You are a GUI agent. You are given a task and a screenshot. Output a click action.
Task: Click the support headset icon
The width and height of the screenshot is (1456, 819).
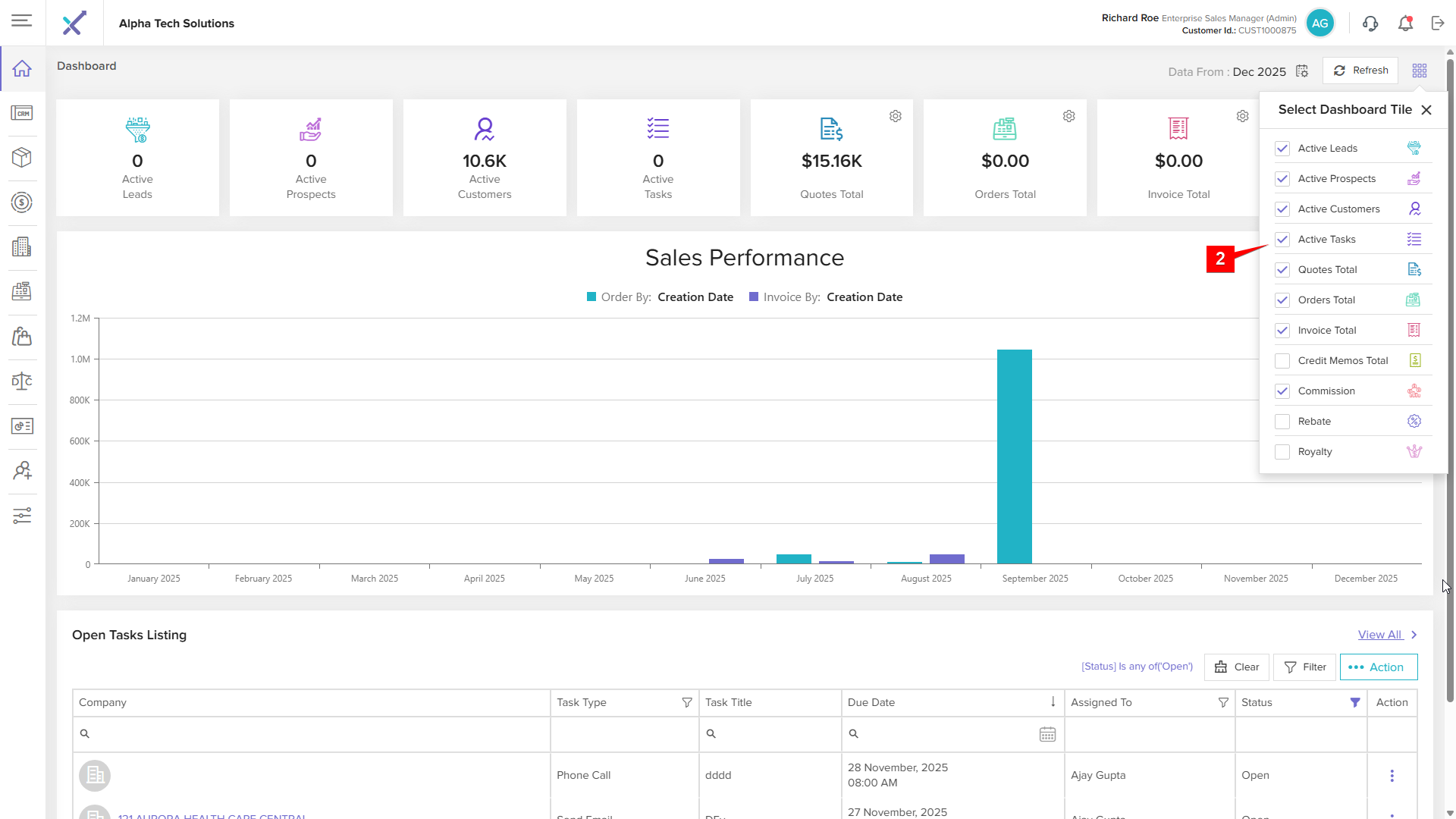(x=1370, y=24)
